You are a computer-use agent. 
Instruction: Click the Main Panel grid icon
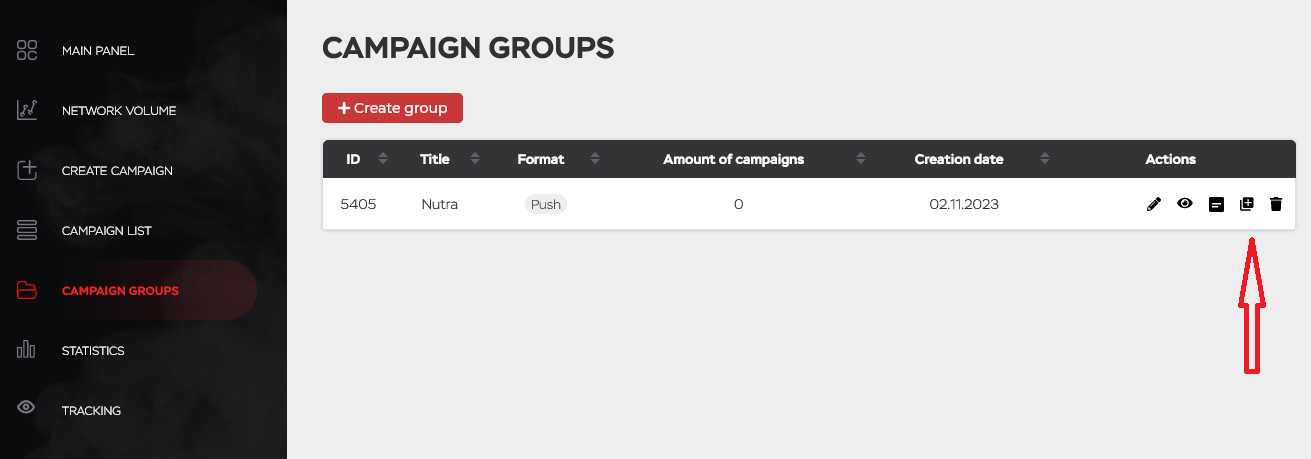click(27, 50)
